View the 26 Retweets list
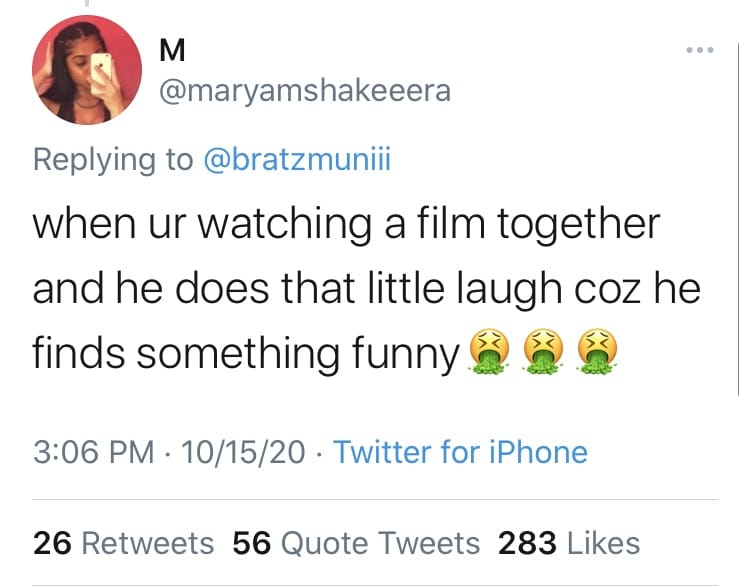 pyautogui.click(x=123, y=543)
